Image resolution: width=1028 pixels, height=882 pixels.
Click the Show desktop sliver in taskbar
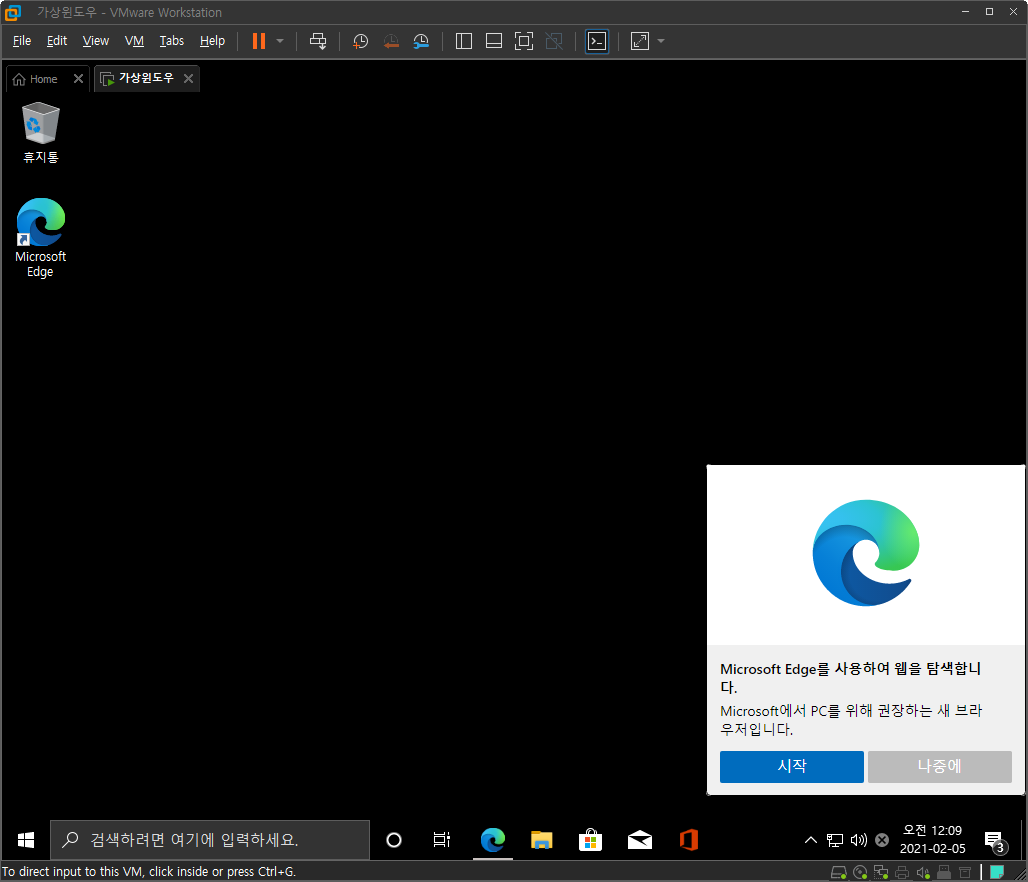1023,840
